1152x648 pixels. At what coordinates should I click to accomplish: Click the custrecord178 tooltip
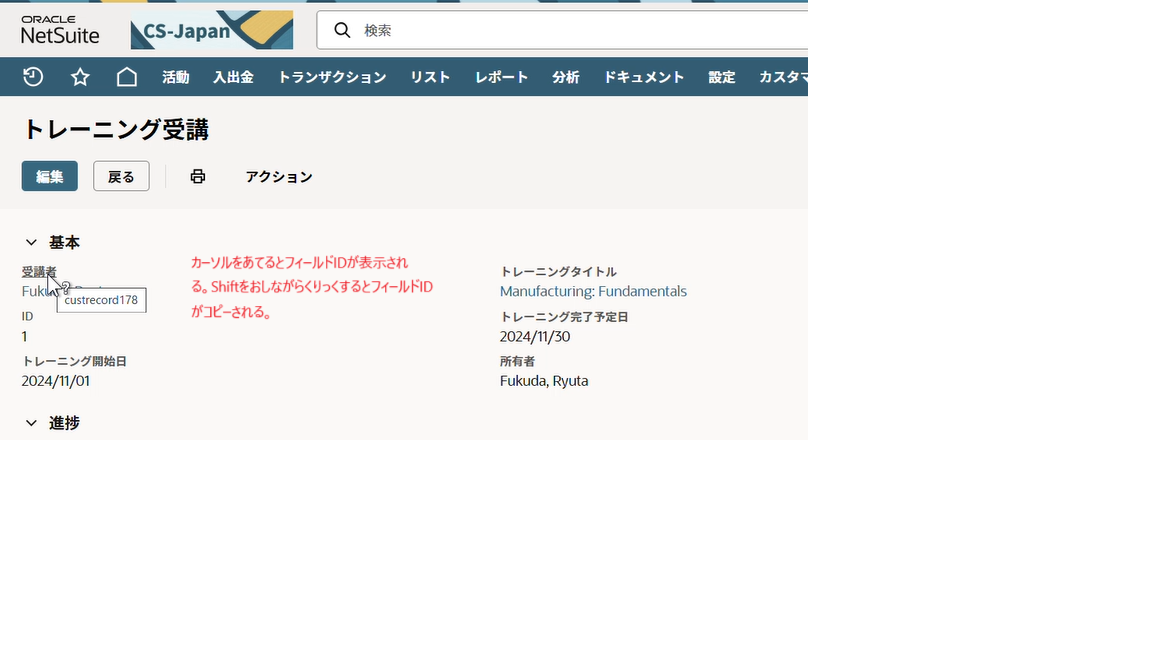coord(101,300)
